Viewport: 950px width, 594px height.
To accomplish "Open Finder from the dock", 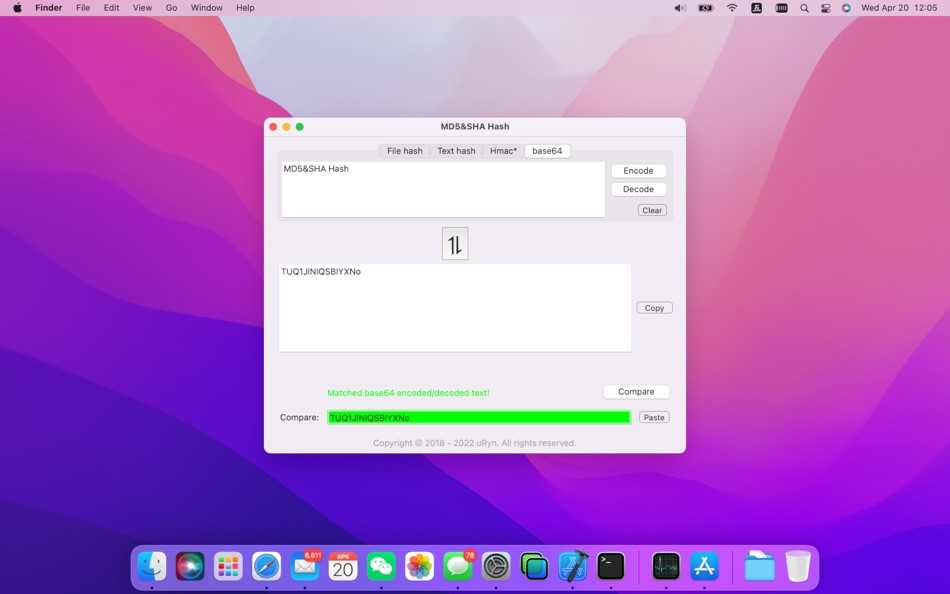I will coord(151,567).
